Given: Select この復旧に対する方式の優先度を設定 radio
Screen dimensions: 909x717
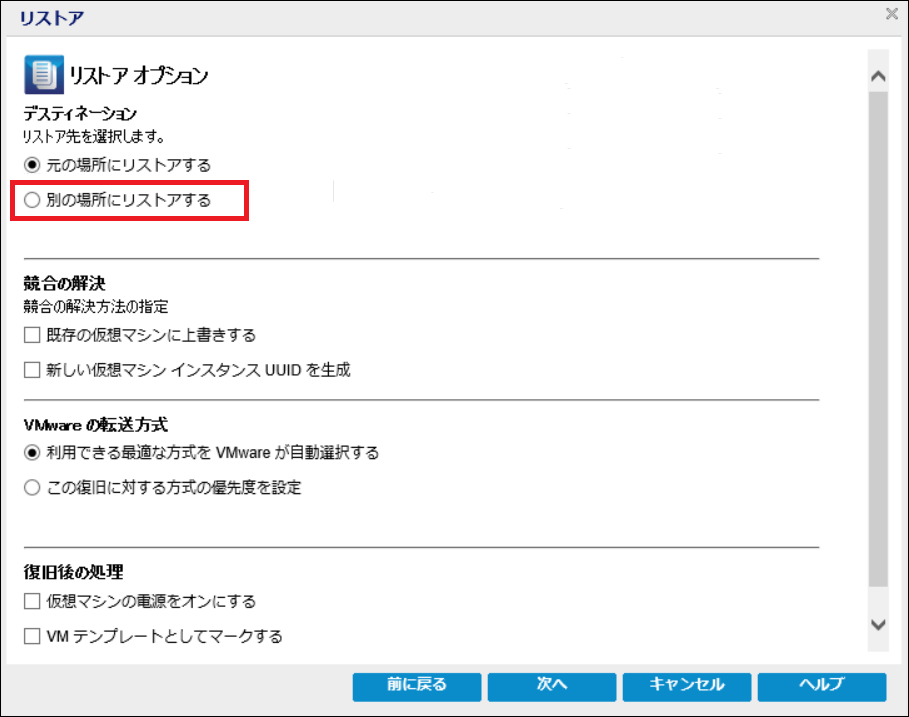Looking at the screenshot, I should click(32, 487).
